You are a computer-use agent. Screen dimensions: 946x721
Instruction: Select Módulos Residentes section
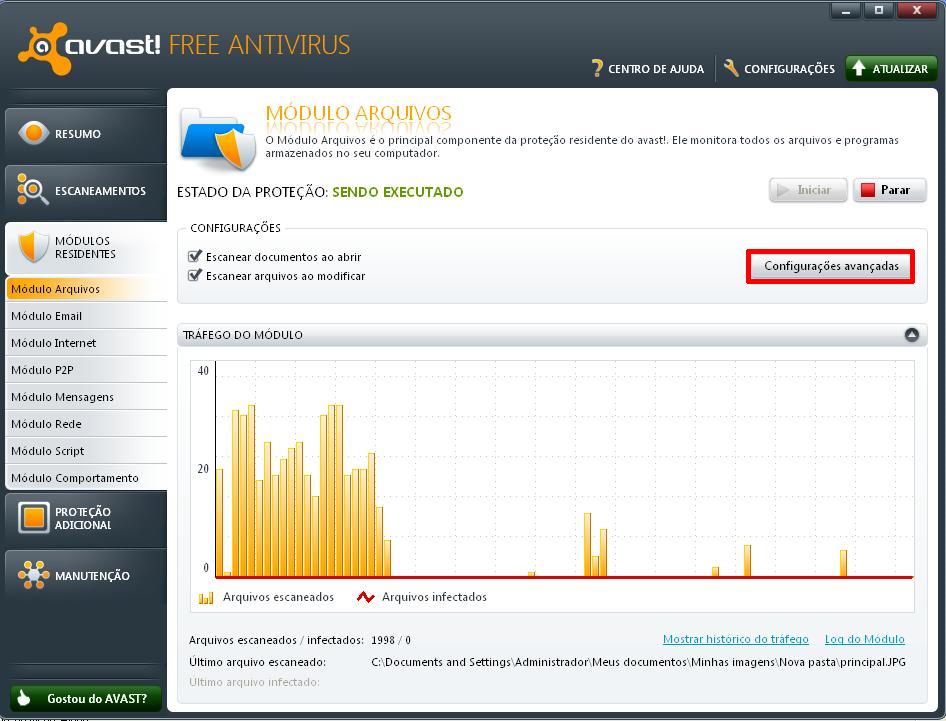pos(86,247)
